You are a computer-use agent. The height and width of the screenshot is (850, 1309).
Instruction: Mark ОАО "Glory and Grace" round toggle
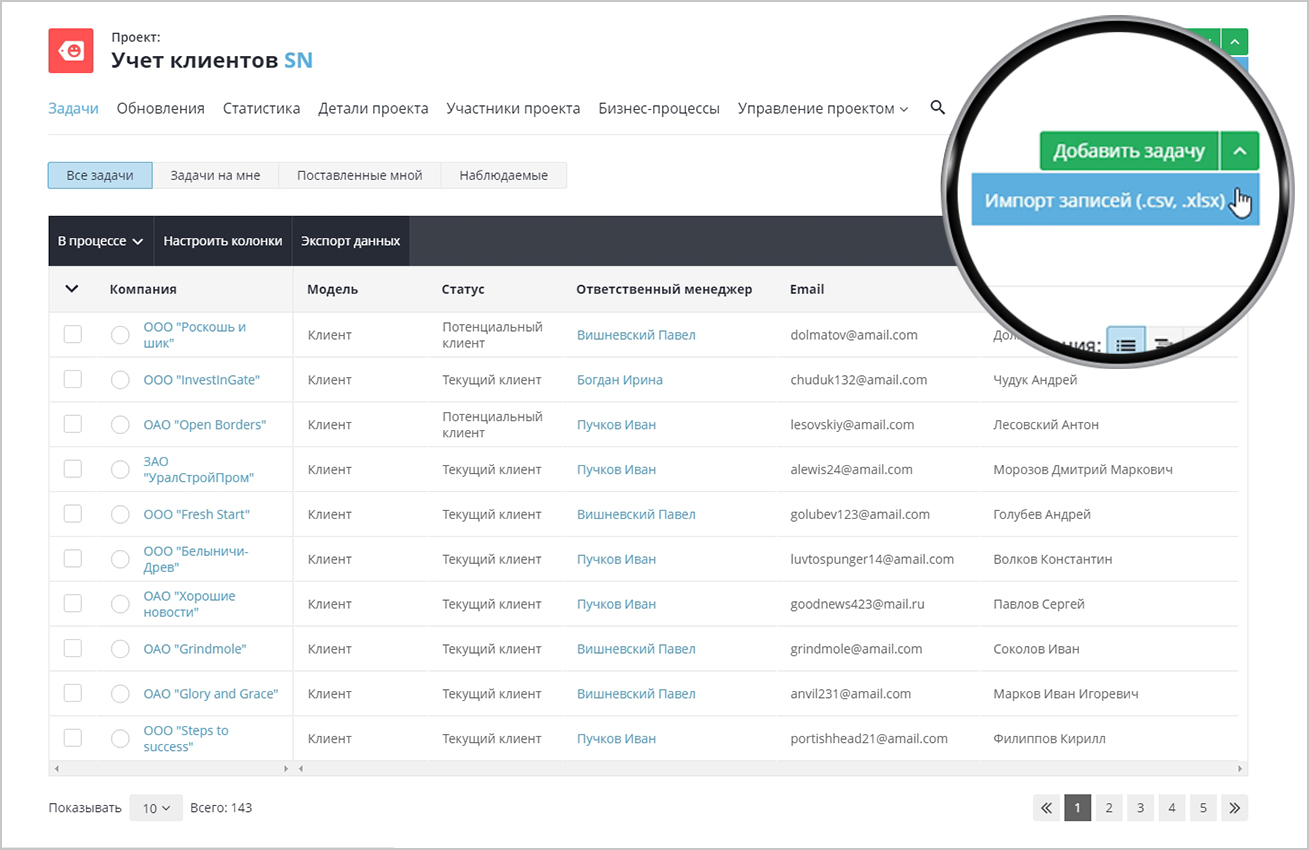[x=120, y=695]
